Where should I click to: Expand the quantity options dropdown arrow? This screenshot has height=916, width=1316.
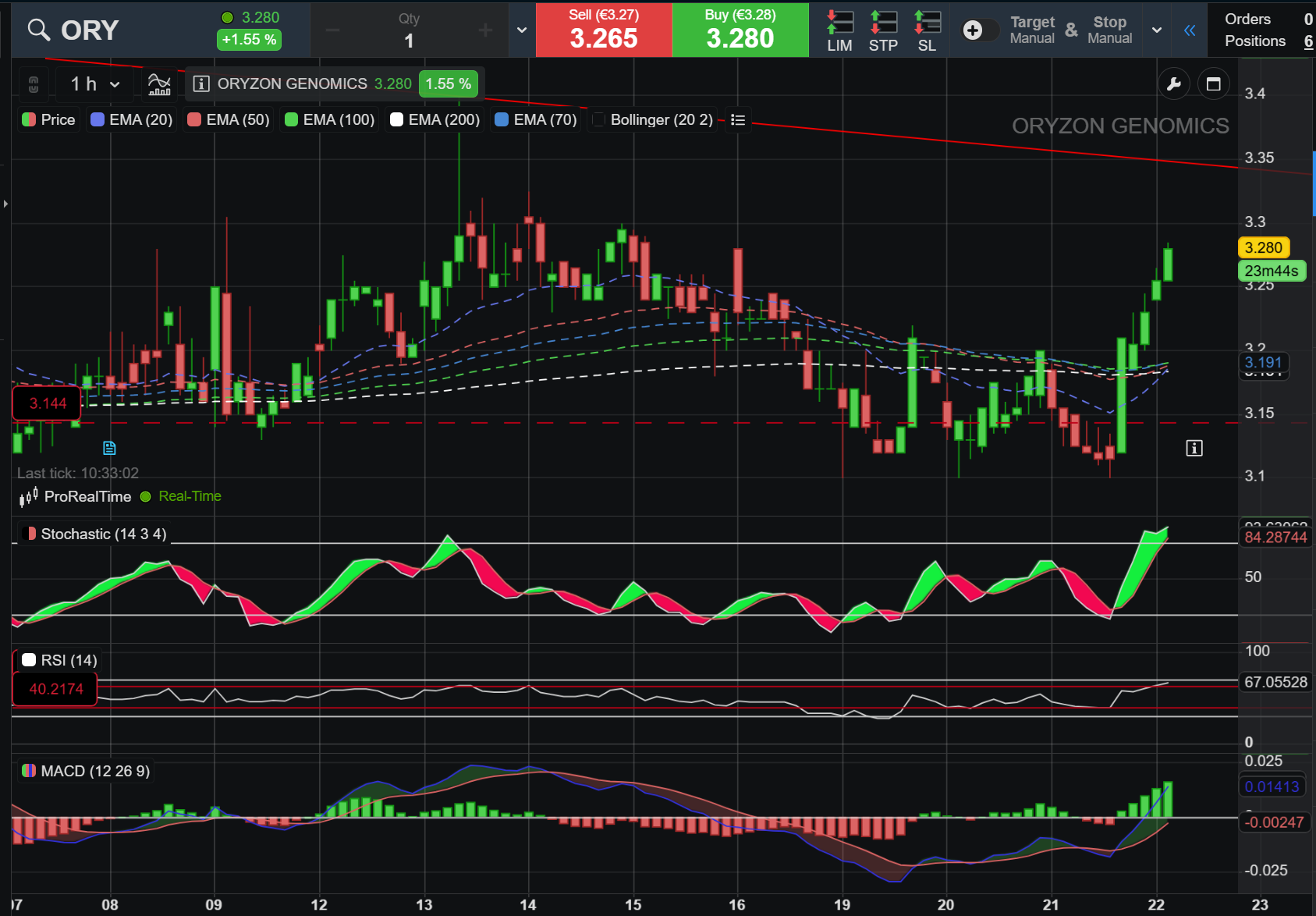[522, 30]
